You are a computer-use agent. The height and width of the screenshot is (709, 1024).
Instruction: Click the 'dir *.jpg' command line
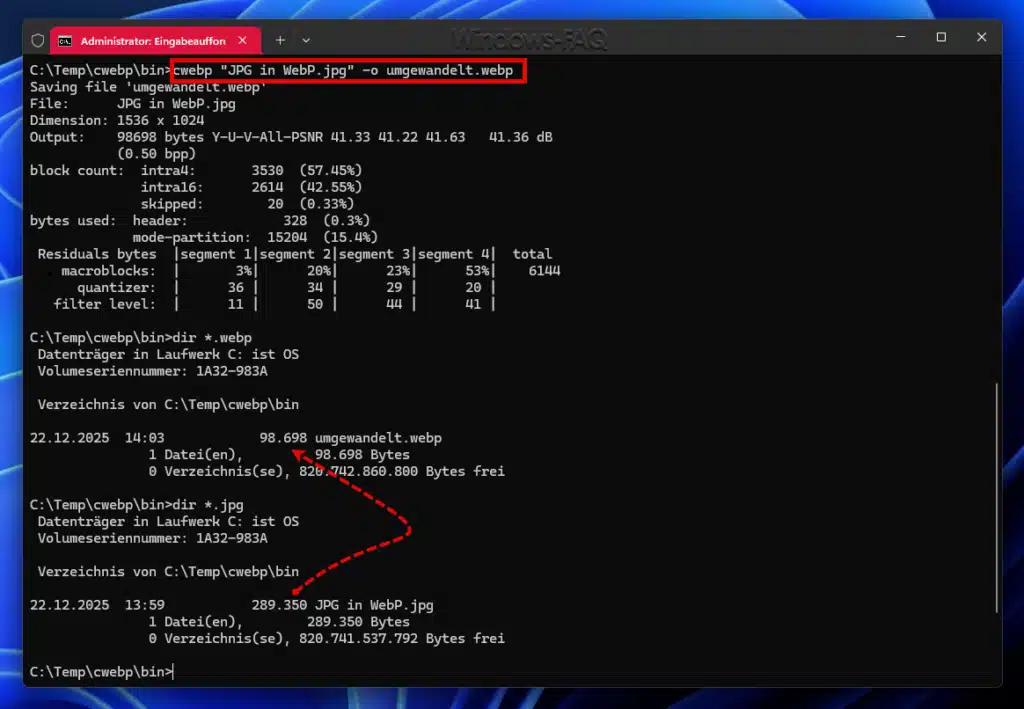(x=204, y=505)
